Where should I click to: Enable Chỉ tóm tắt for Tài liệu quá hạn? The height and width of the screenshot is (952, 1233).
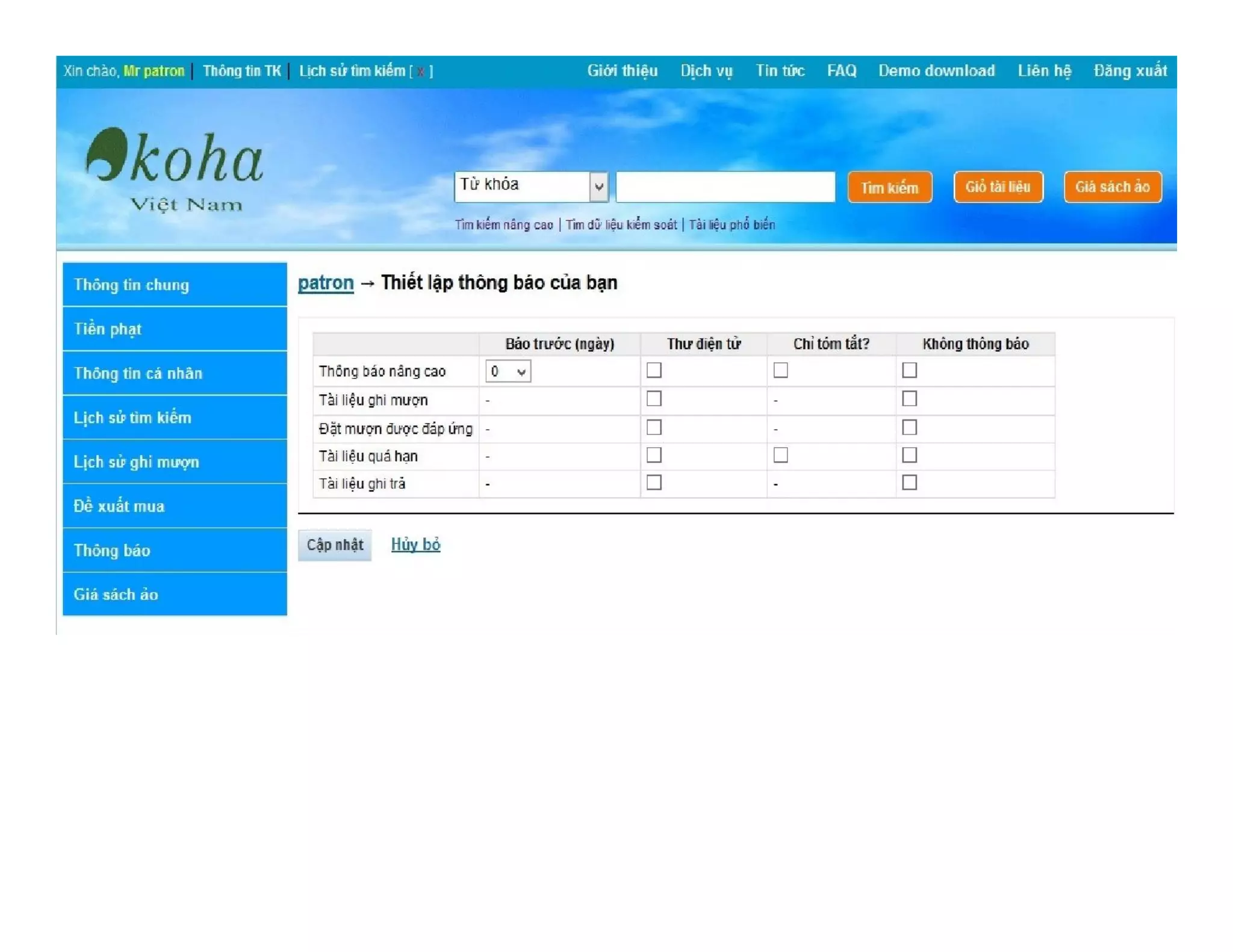coord(780,455)
